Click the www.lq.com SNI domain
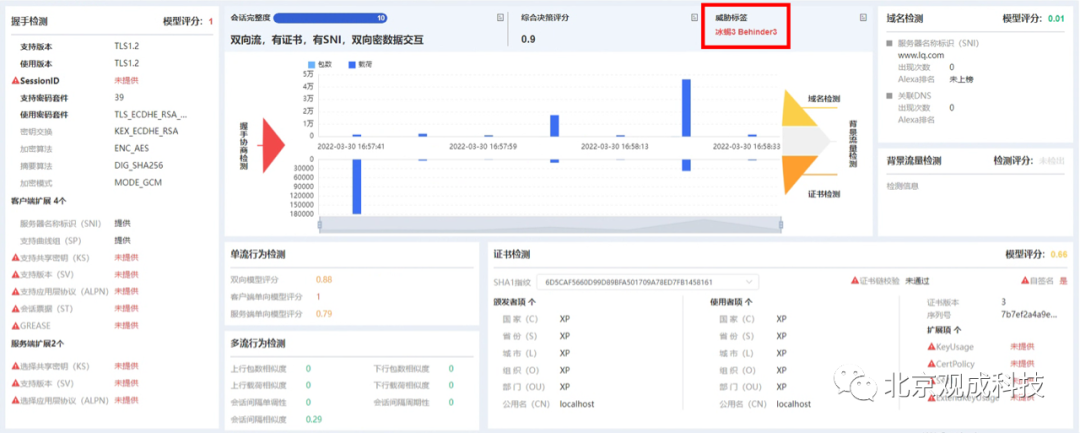 point(920,55)
